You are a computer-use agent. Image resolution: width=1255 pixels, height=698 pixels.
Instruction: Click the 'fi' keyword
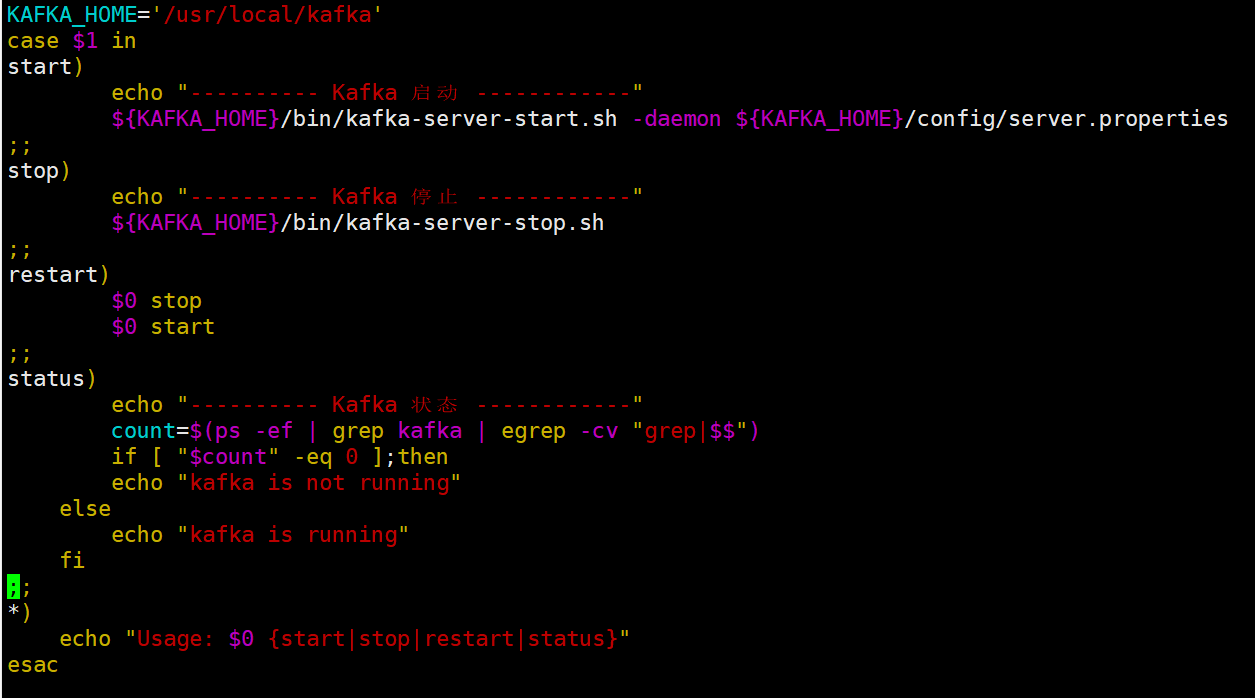point(72,561)
